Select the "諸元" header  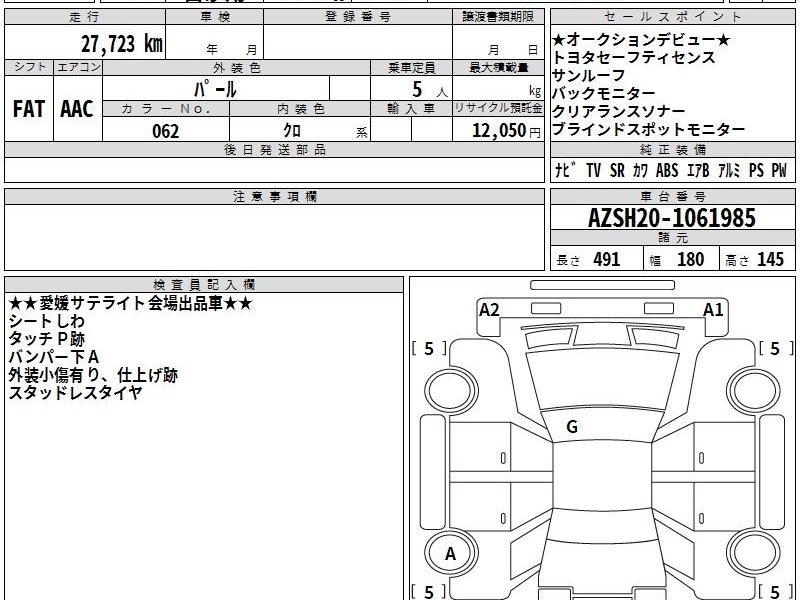(672, 238)
